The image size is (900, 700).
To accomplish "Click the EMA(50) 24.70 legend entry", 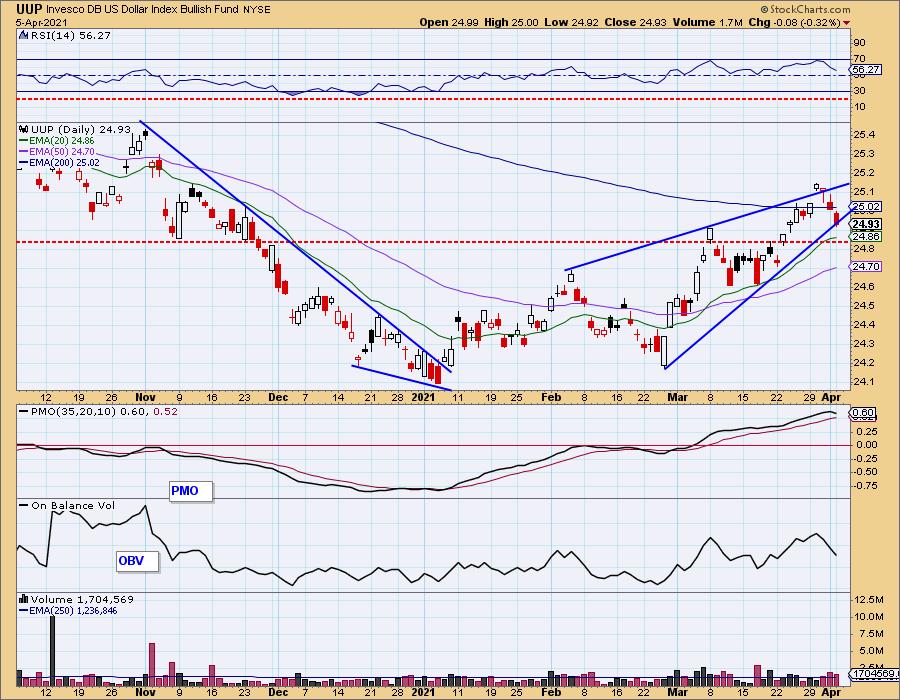I will (x=56, y=151).
